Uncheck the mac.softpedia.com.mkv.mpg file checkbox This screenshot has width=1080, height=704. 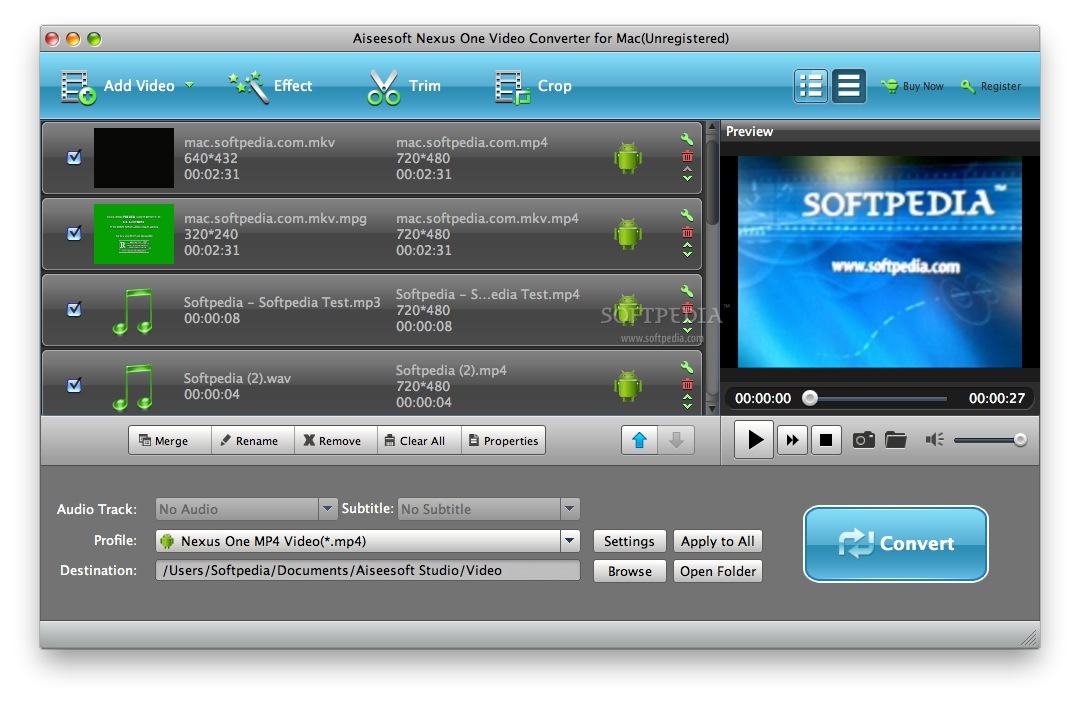point(74,234)
